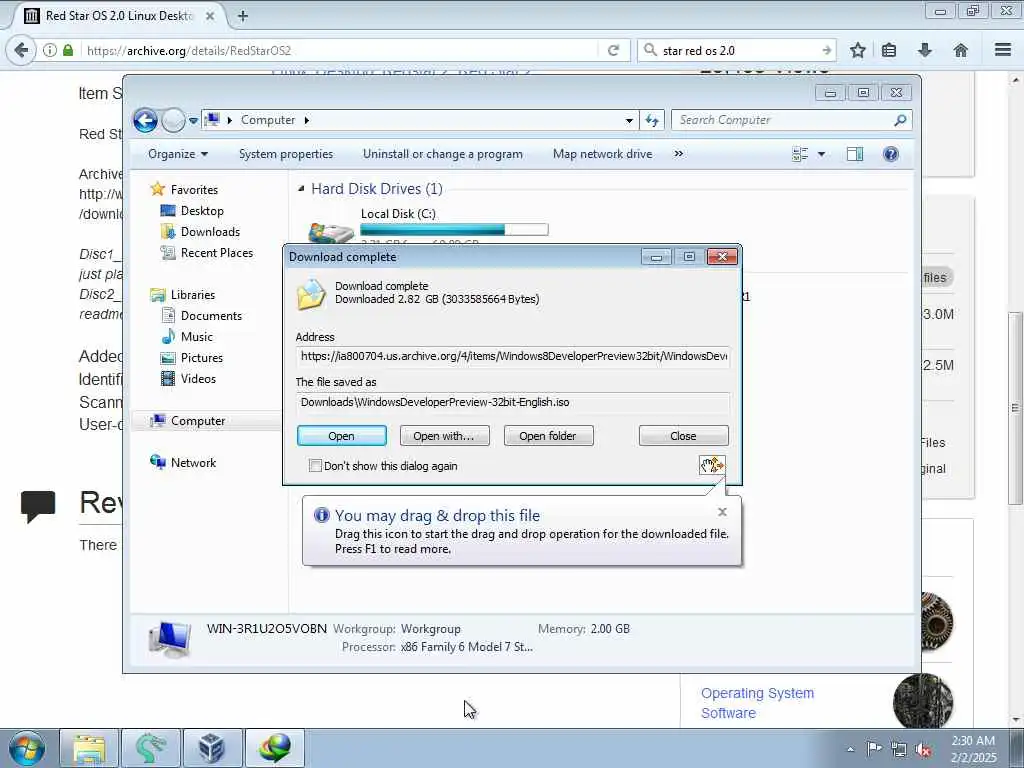Open a new Firefox tab
Viewport: 1024px width, 768px height.
242,16
